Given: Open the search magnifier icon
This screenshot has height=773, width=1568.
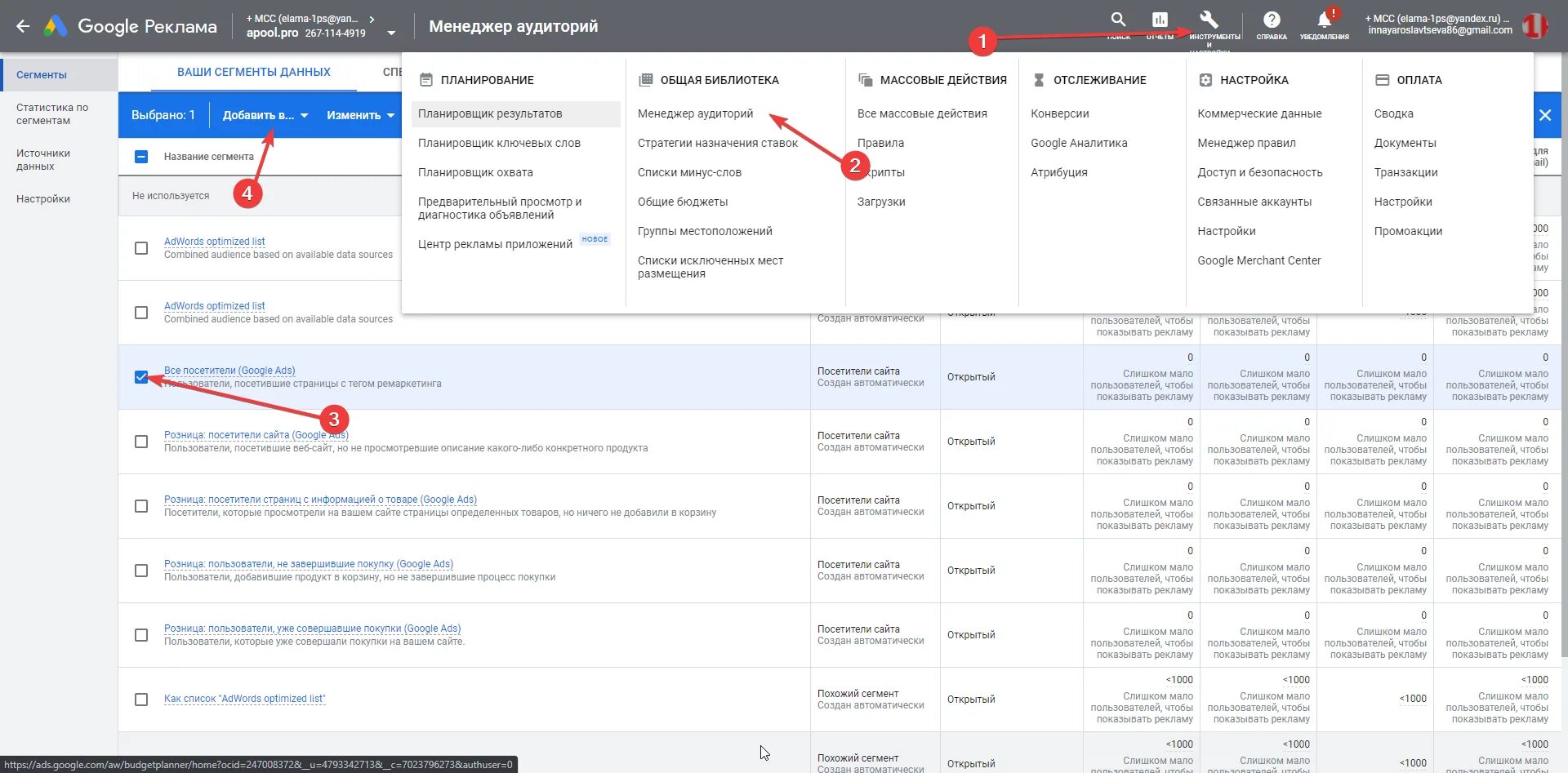Looking at the screenshot, I should pyautogui.click(x=1118, y=20).
